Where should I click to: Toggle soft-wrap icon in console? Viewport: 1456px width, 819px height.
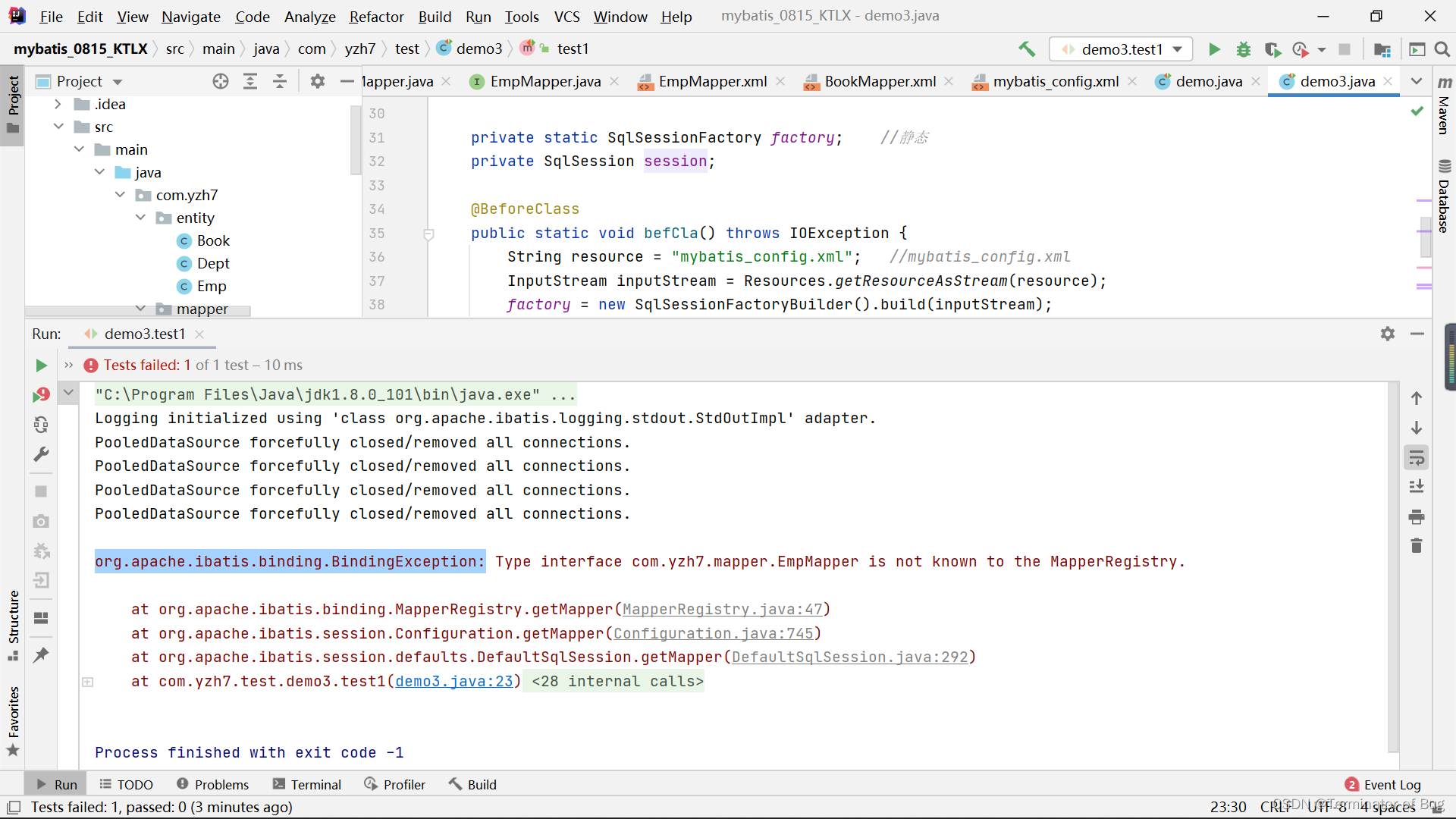pos(1417,458)
